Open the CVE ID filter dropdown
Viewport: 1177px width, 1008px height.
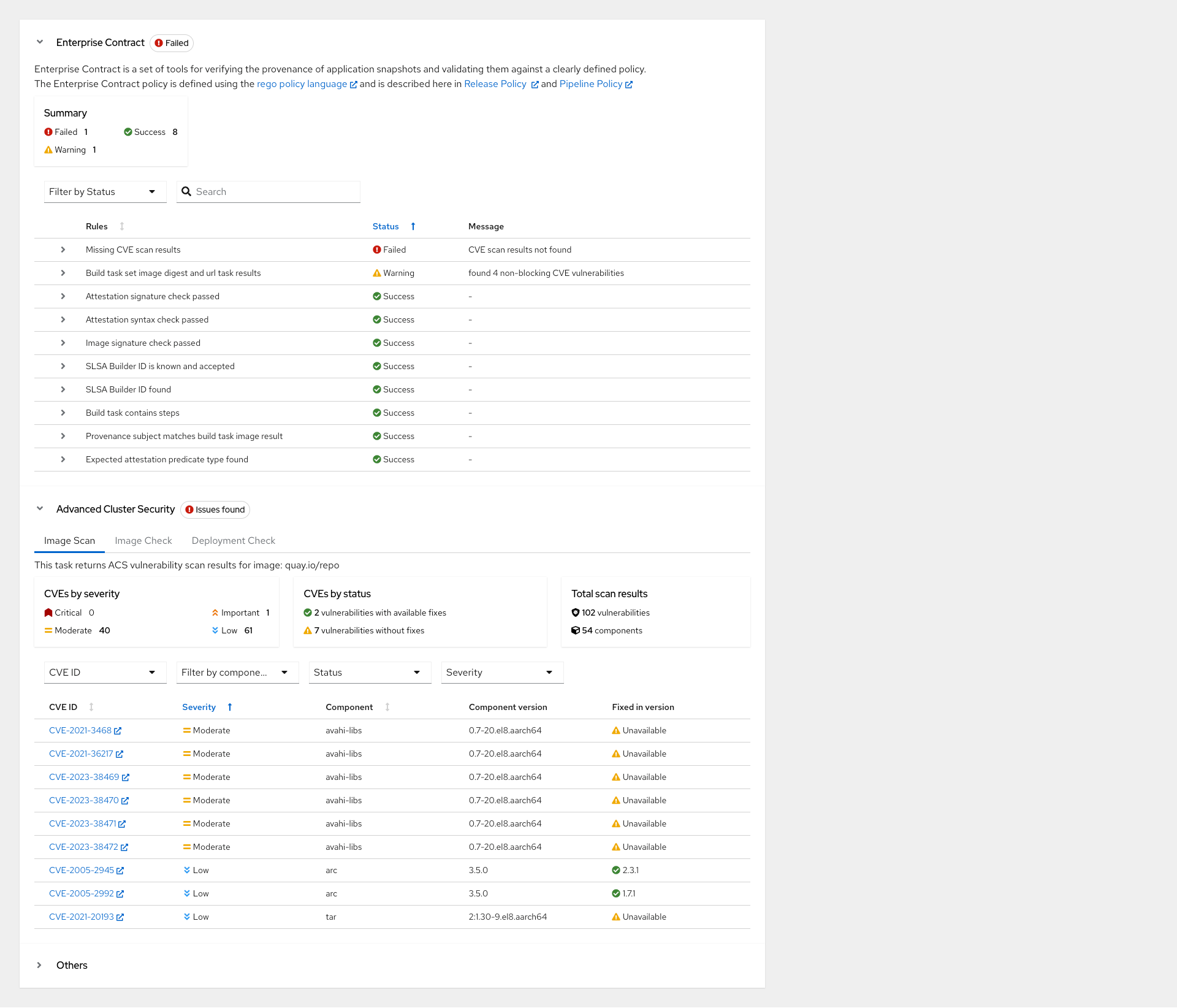click(x=105, y=673)
